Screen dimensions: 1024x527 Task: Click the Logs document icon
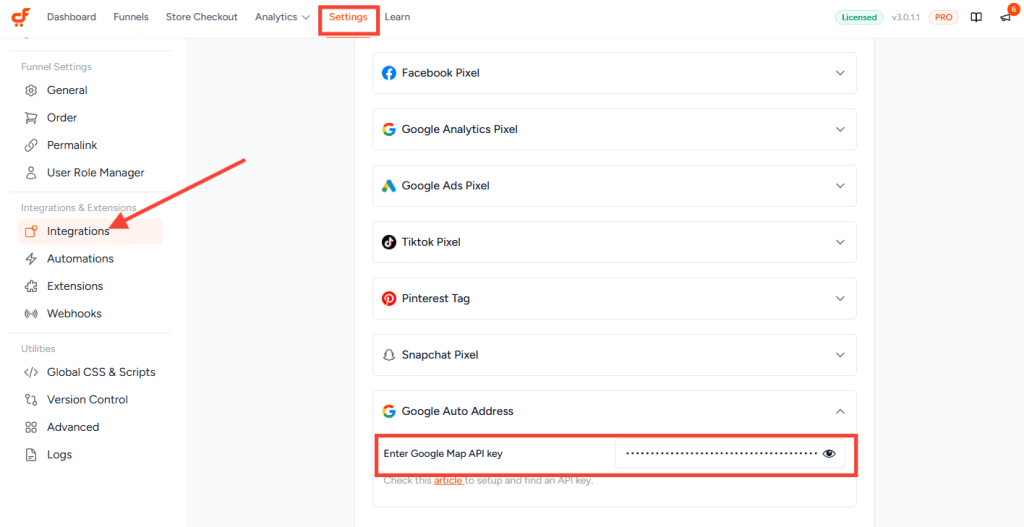(x=31, y=455)
